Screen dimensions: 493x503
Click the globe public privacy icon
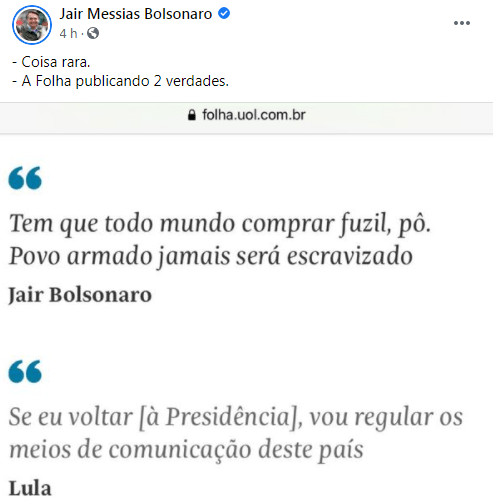(93, 33)
